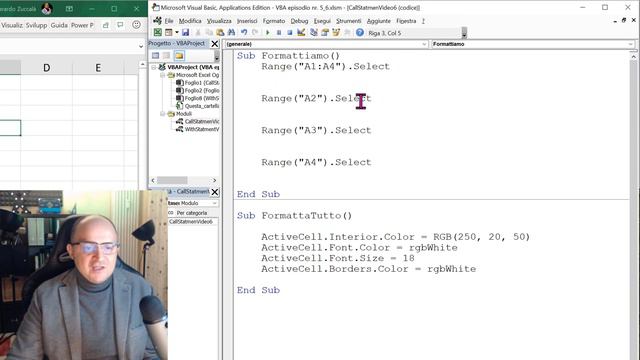Viewport: 640px width, 360px height.
Task: Switch to the Per categoria properties tab
Action: (191, 213)
